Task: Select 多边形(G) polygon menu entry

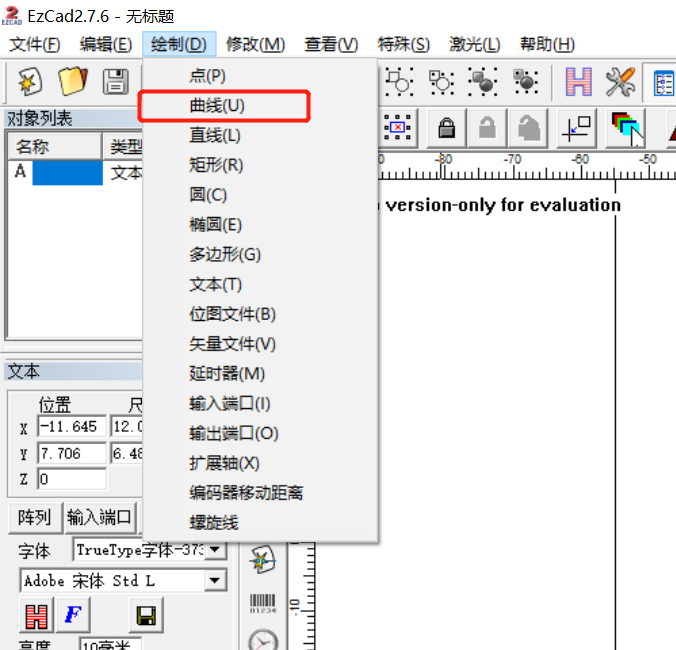Action: click(260, 254)
